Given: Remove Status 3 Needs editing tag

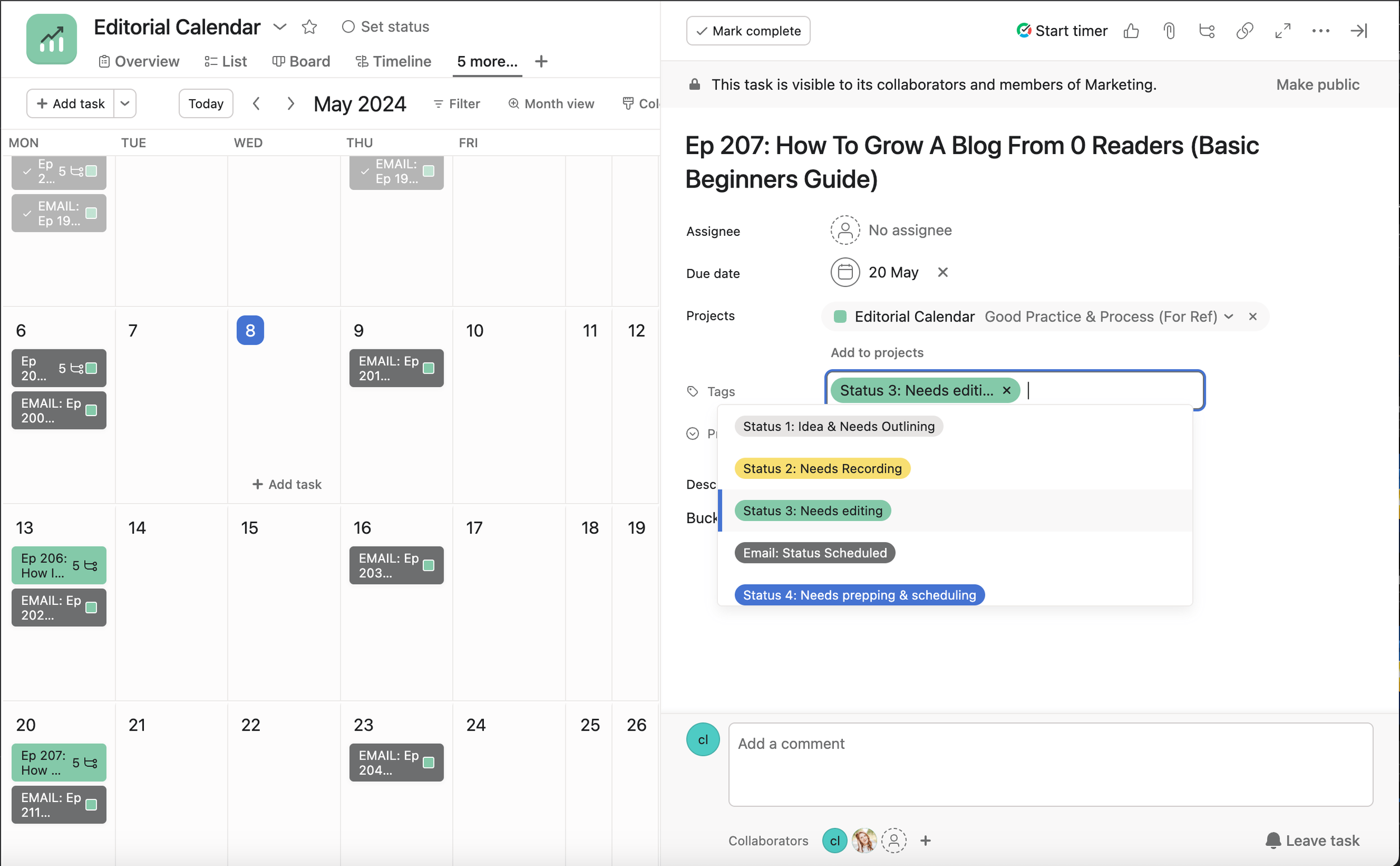Looking at the screenshot, I should click(x=1006, y=390).
